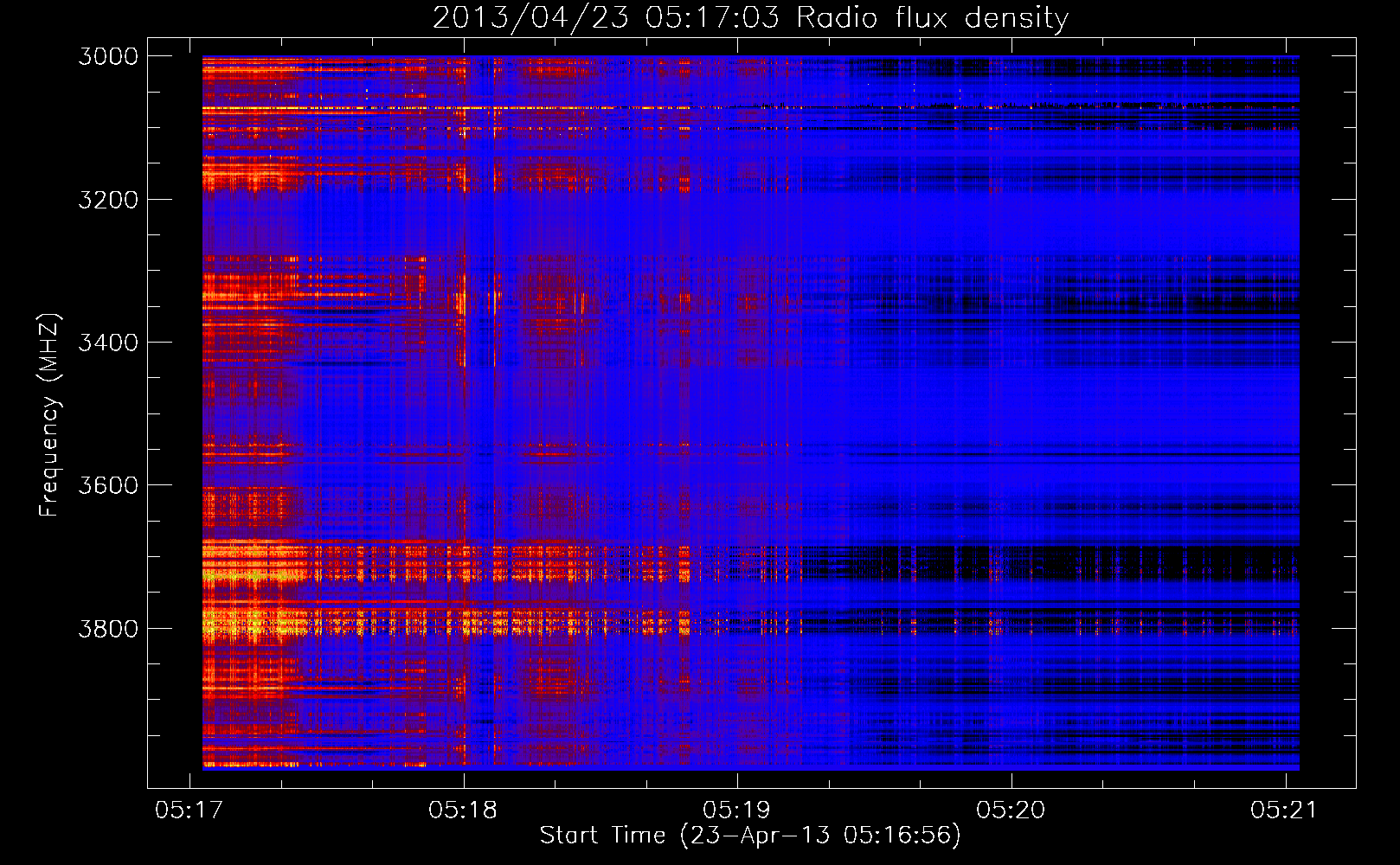The width and height of the screenshot is (1400, 865).
Task: Click the 'Frequency (MHZ)' y-axis title
Action: pyautogui.click(x=49, y=415)
